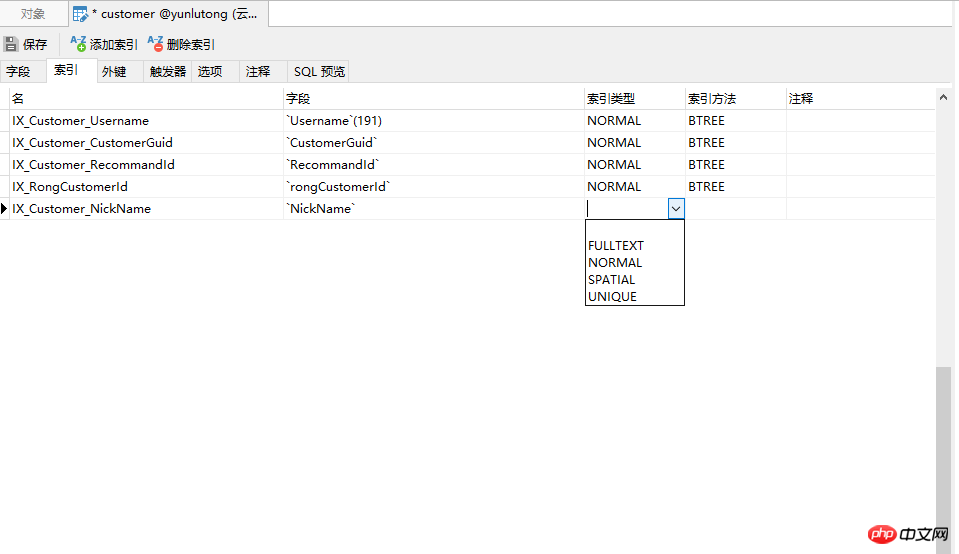Click the add index (添加索引) icon
The height and width of the screenshot is (554, 959).
(x=78, y=43)
